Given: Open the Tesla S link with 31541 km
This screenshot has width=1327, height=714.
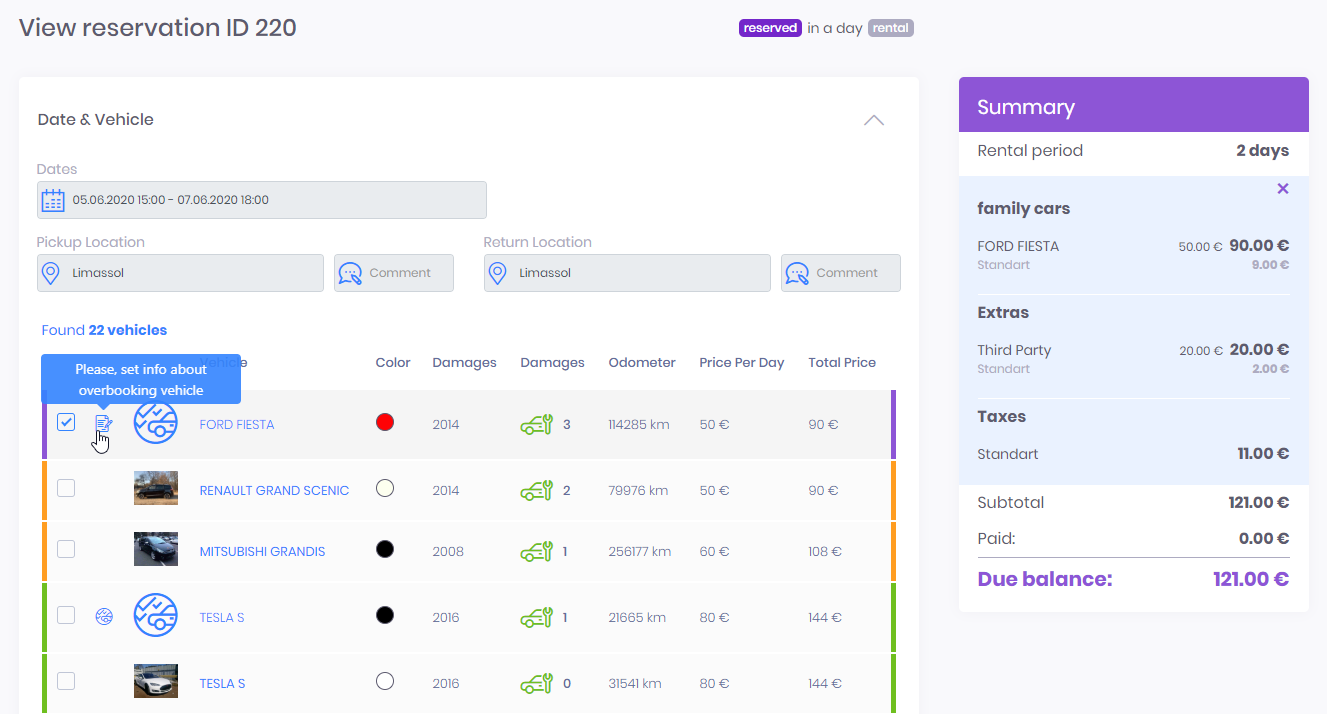Looking at the screenshot, I should point(222,684).
